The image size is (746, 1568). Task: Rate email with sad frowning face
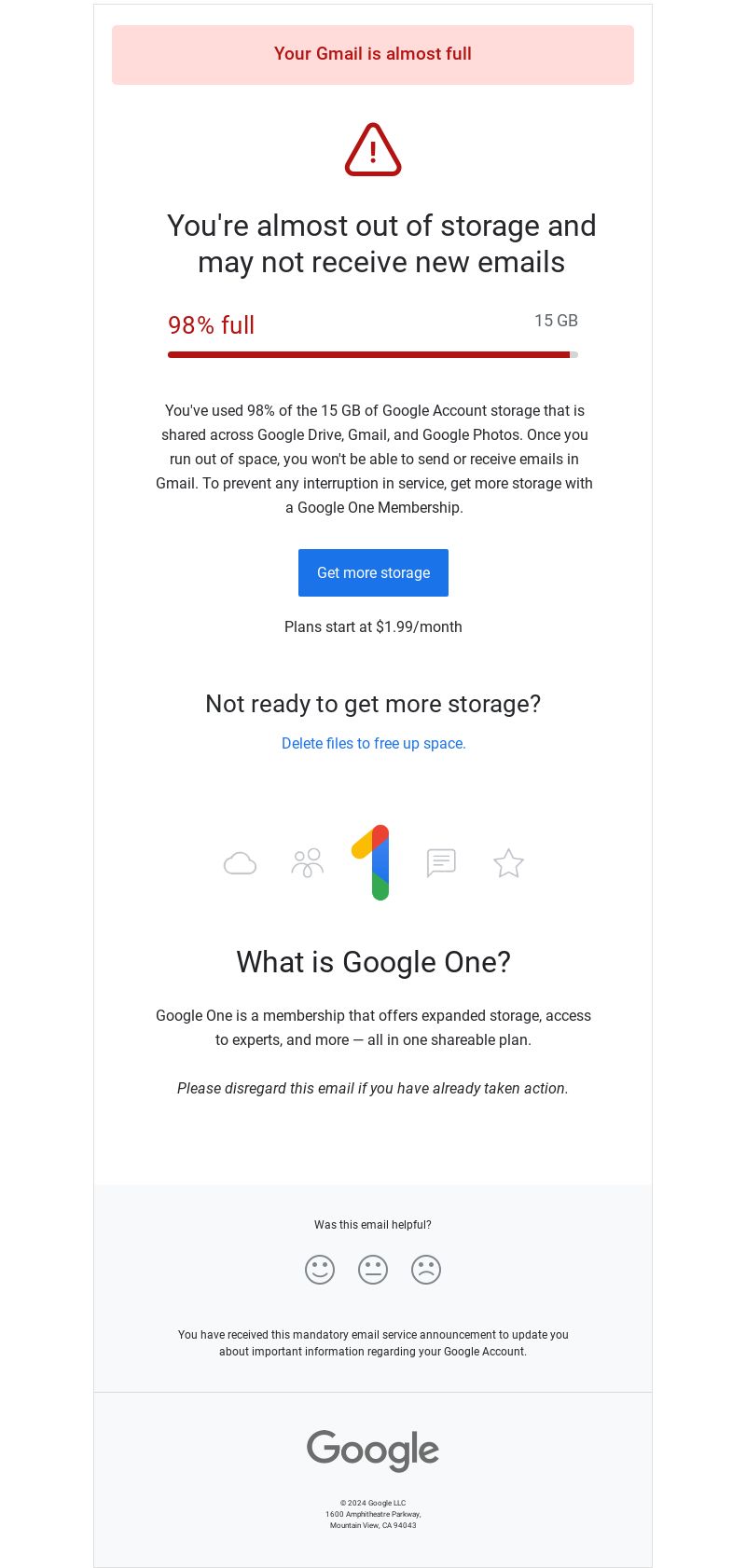(426, 1270)
